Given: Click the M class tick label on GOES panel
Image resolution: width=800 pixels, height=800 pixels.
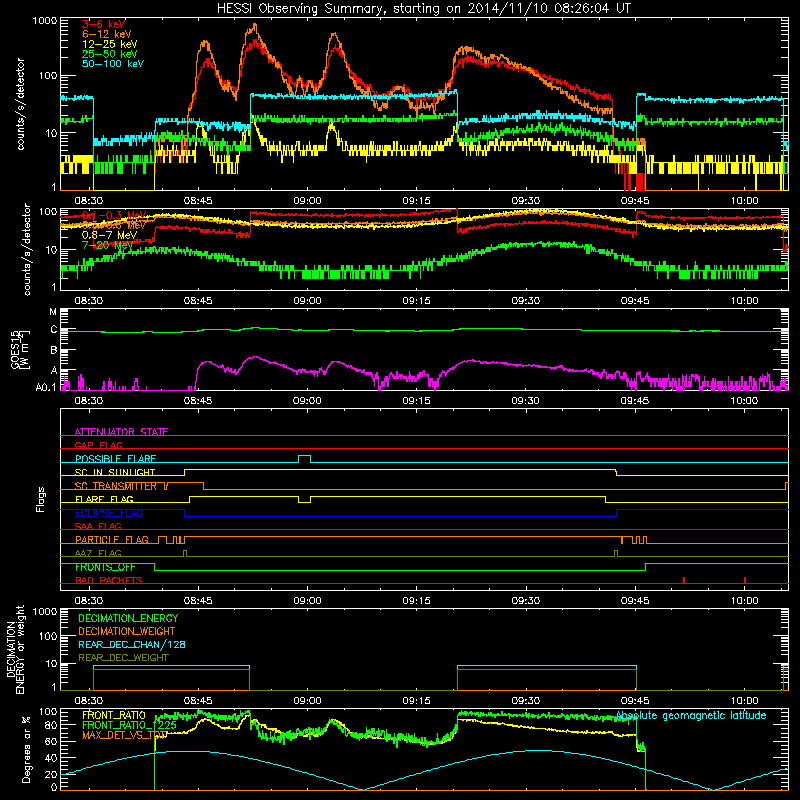Looking at the screenshot, I should click(x=53, y=312).
